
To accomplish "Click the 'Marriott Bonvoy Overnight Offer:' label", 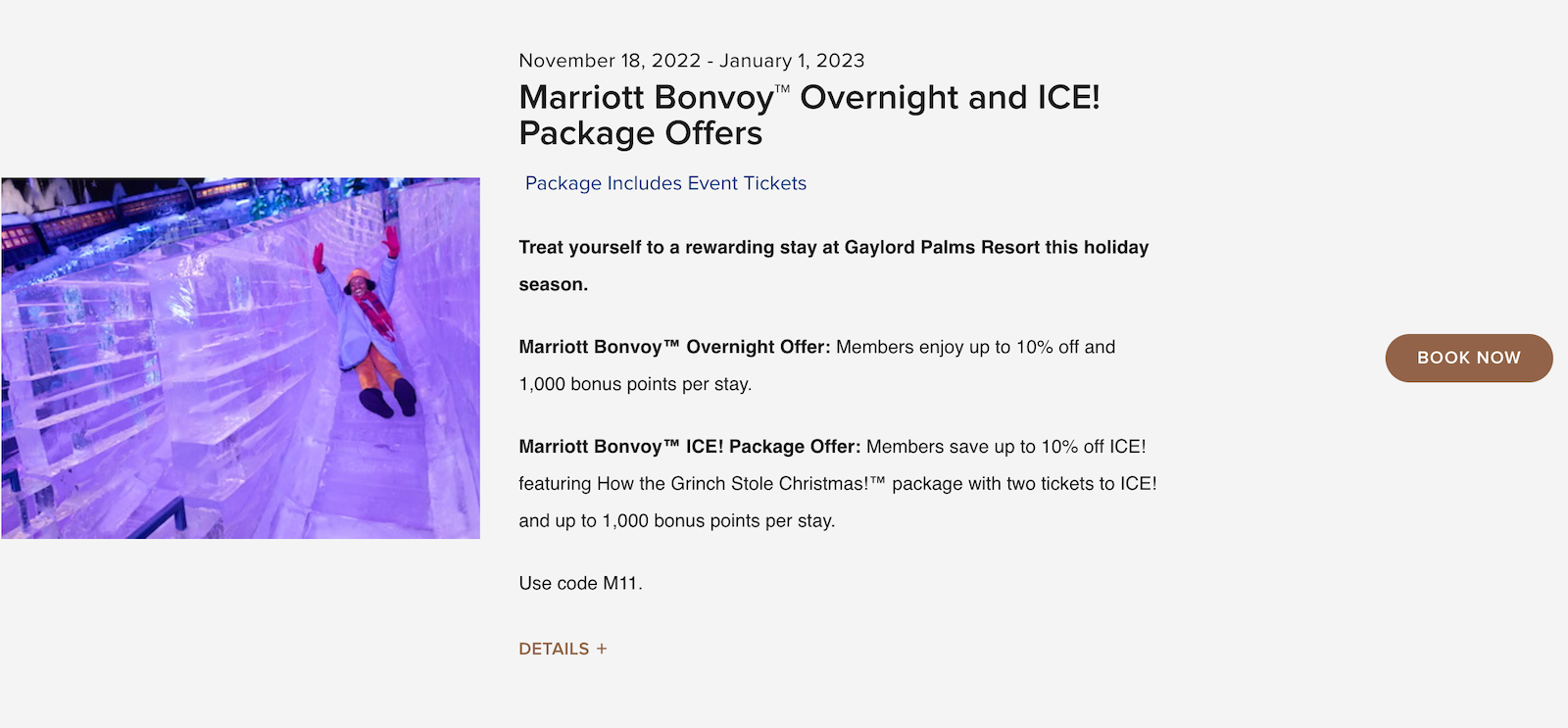I will pos(674,347).
